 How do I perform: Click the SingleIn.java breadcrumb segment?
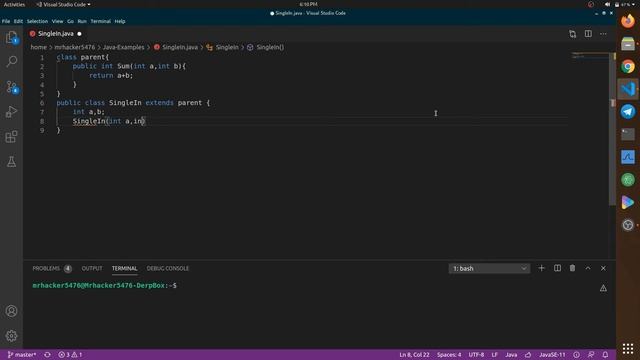(176, 47)
